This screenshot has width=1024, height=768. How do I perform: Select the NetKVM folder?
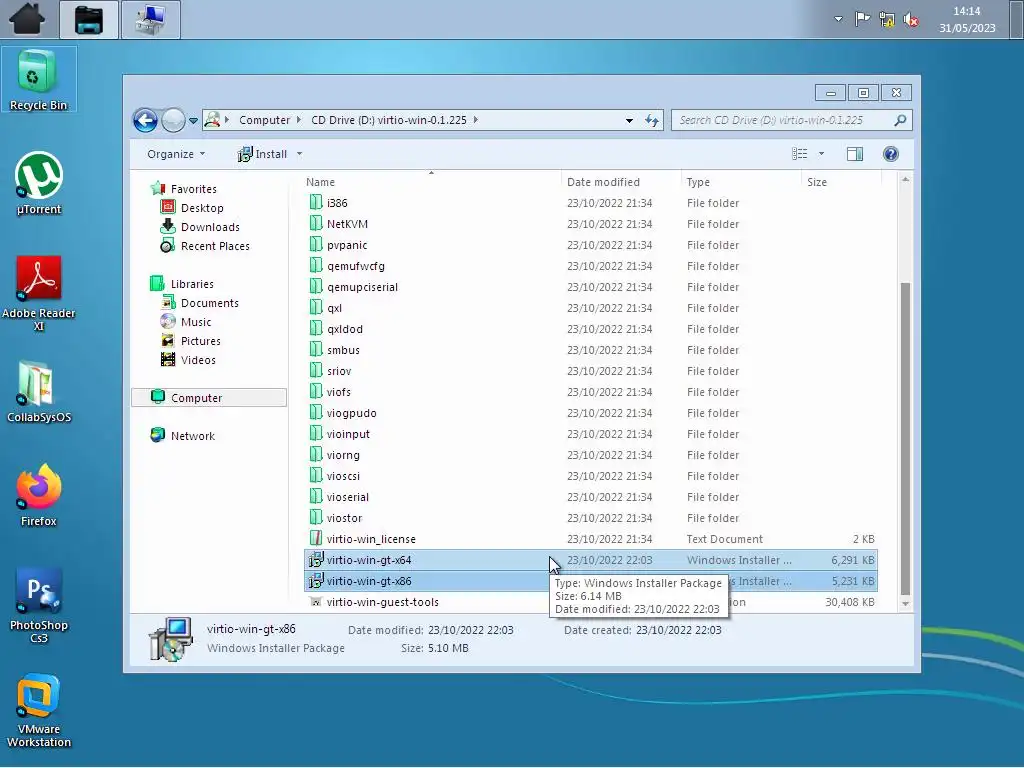[x=591, y=224]
